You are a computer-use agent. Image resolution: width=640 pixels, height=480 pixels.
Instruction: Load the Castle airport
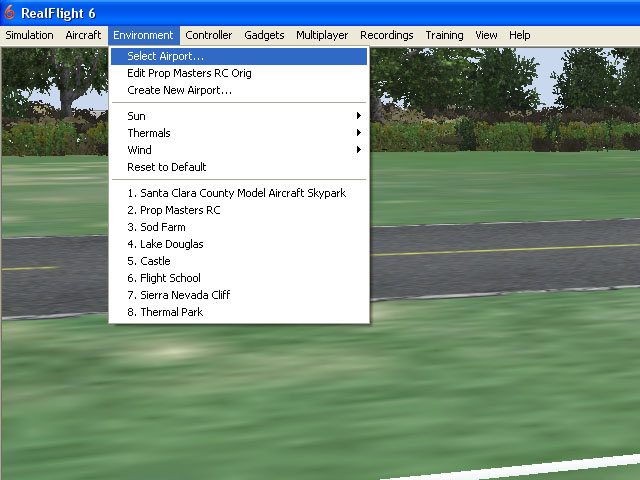(x=239, y=261)
